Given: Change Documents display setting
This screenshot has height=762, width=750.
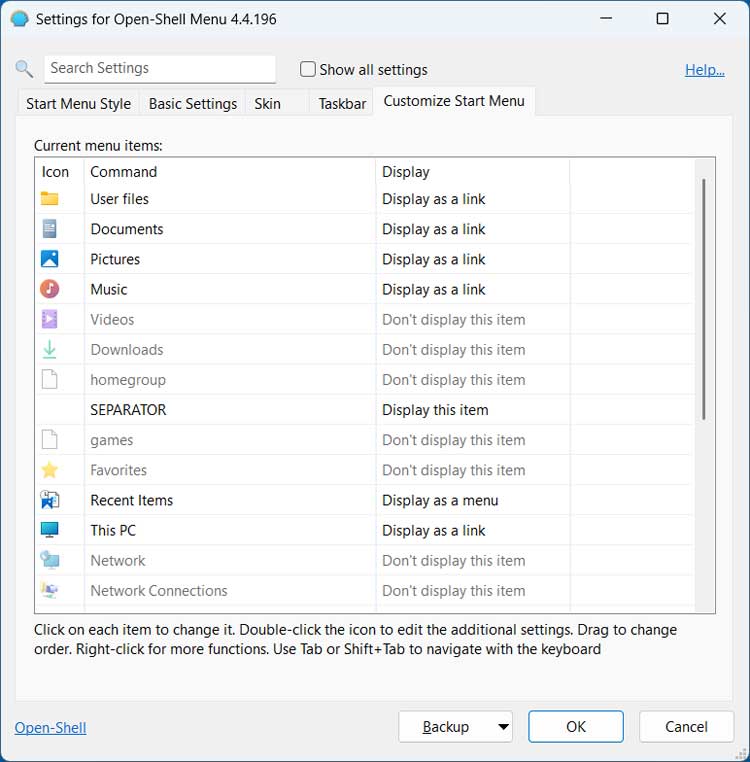Looking at the screenshot, I should pyautogui.click(x=434, y=229).
